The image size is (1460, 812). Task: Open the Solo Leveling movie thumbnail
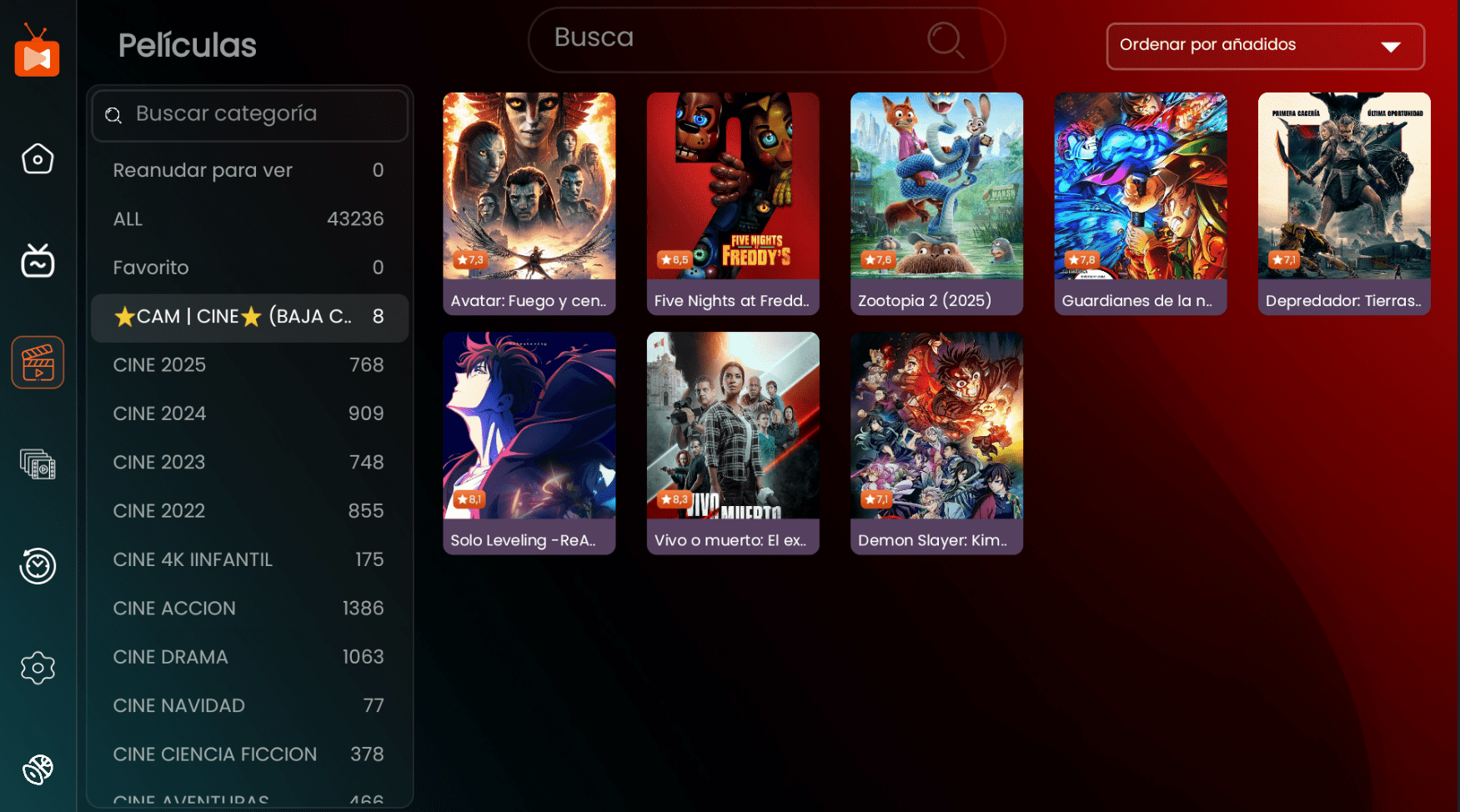[x=529, y=442]
